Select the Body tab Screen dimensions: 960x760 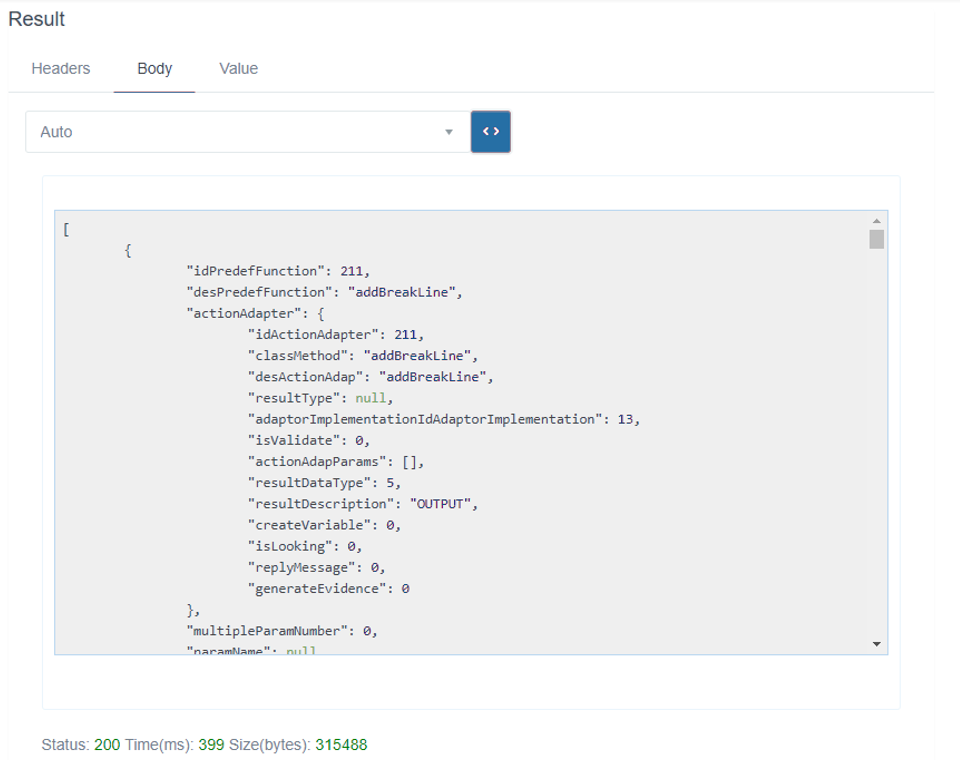pyautogui.click(x=155, y=69)
